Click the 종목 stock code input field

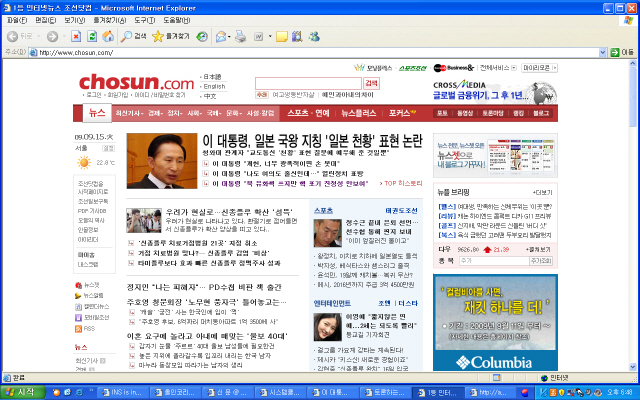[x=493, y=260]
